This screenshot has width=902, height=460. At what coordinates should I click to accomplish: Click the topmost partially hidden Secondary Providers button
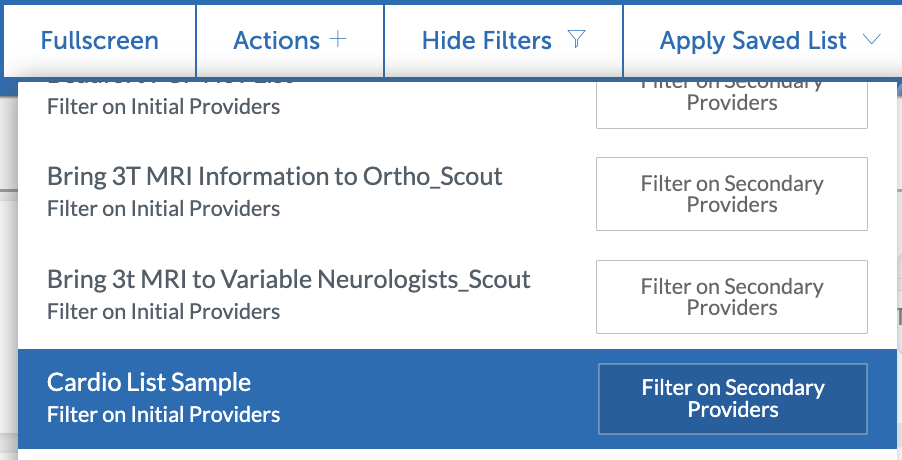[x=732, y=102]
